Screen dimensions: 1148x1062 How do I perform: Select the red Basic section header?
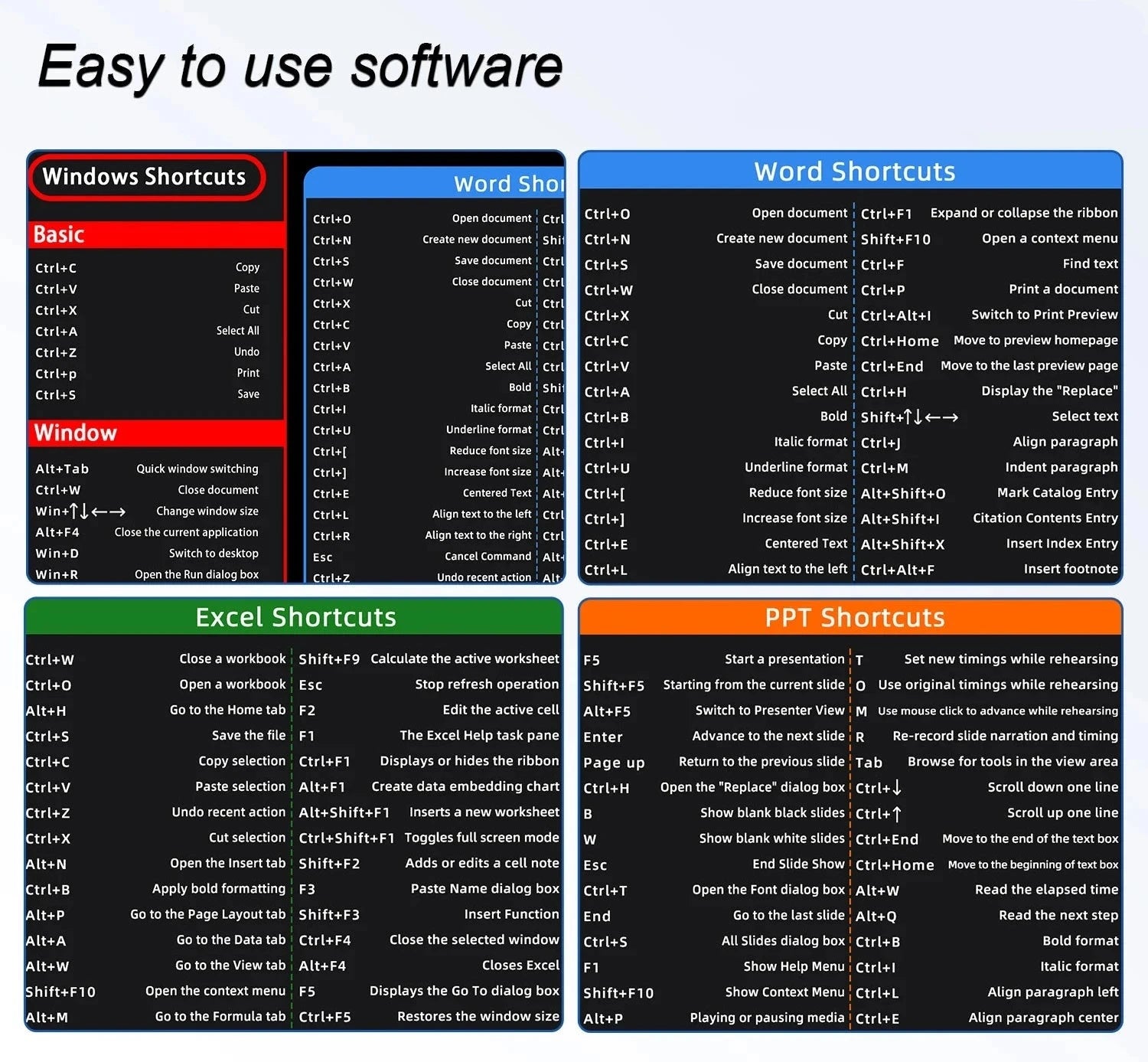tap(156, 234)
